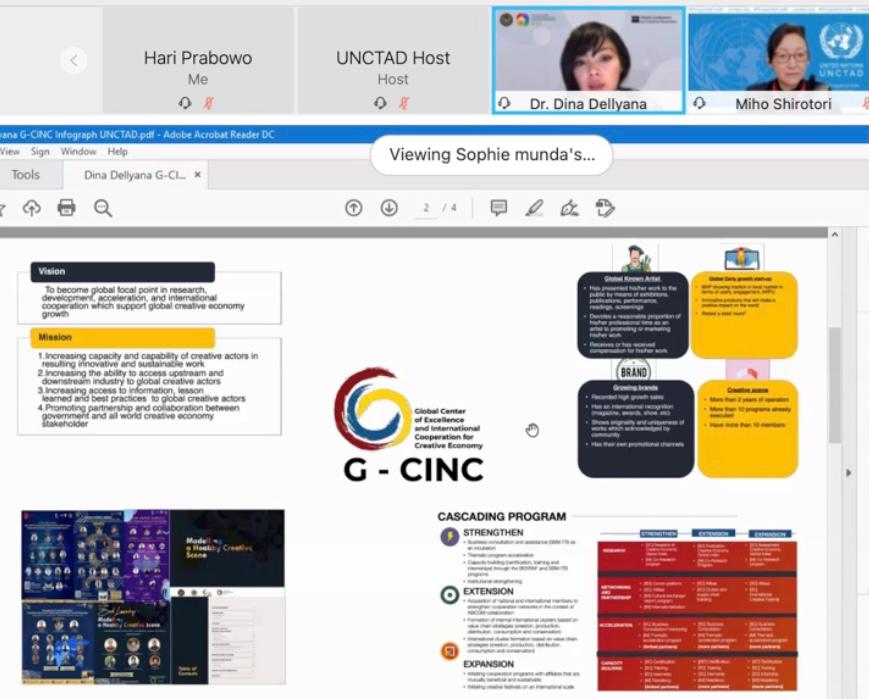Click Dr. Dina Dellyana's audio headset icon
869x699 pixels.
pos(504,103)
